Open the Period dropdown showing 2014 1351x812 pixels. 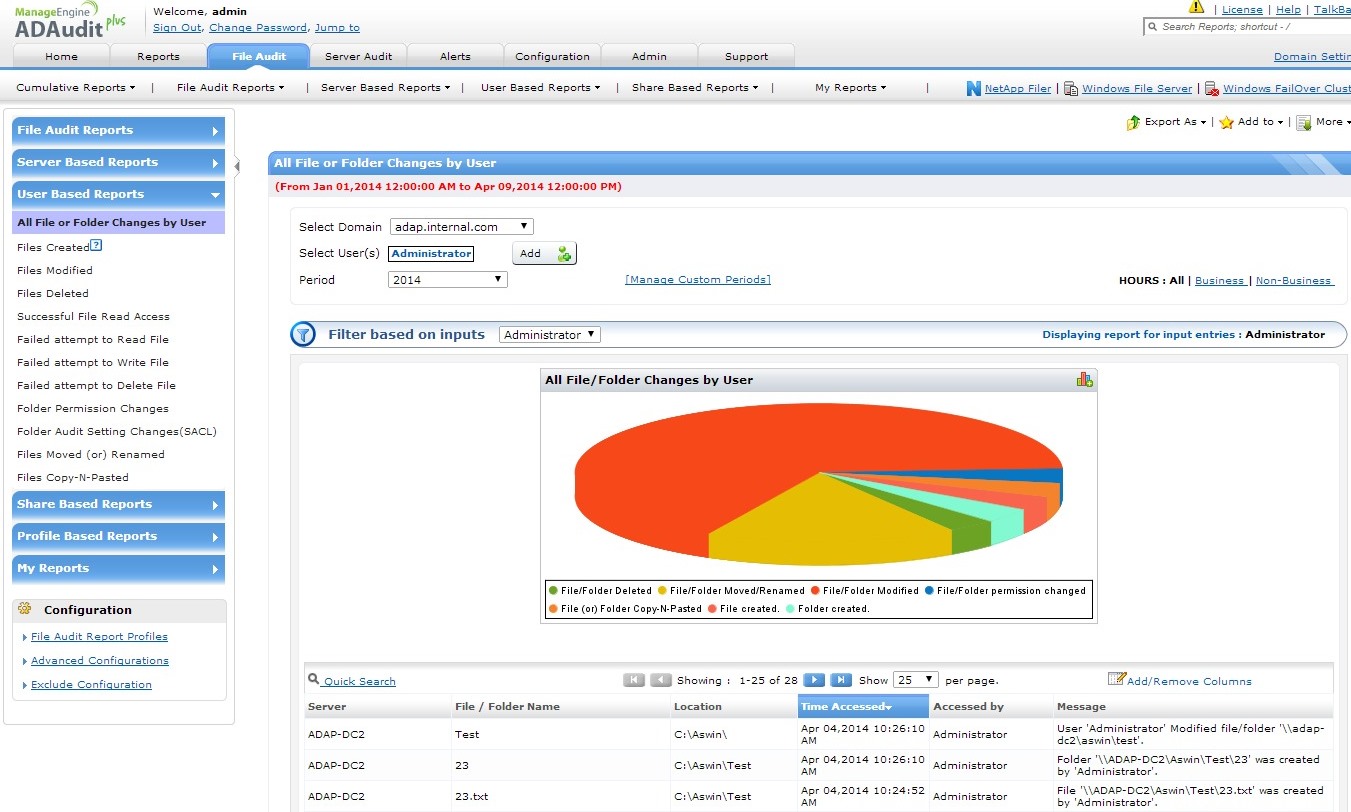447,280
